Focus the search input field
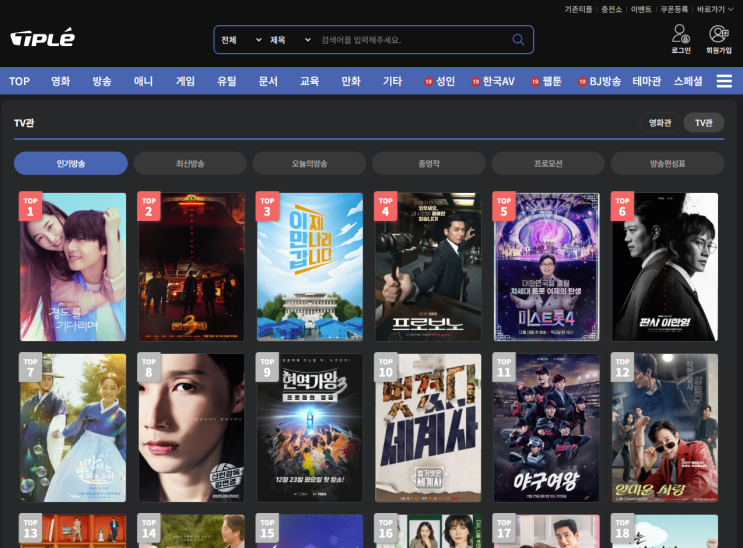 [x=412, y=40]
